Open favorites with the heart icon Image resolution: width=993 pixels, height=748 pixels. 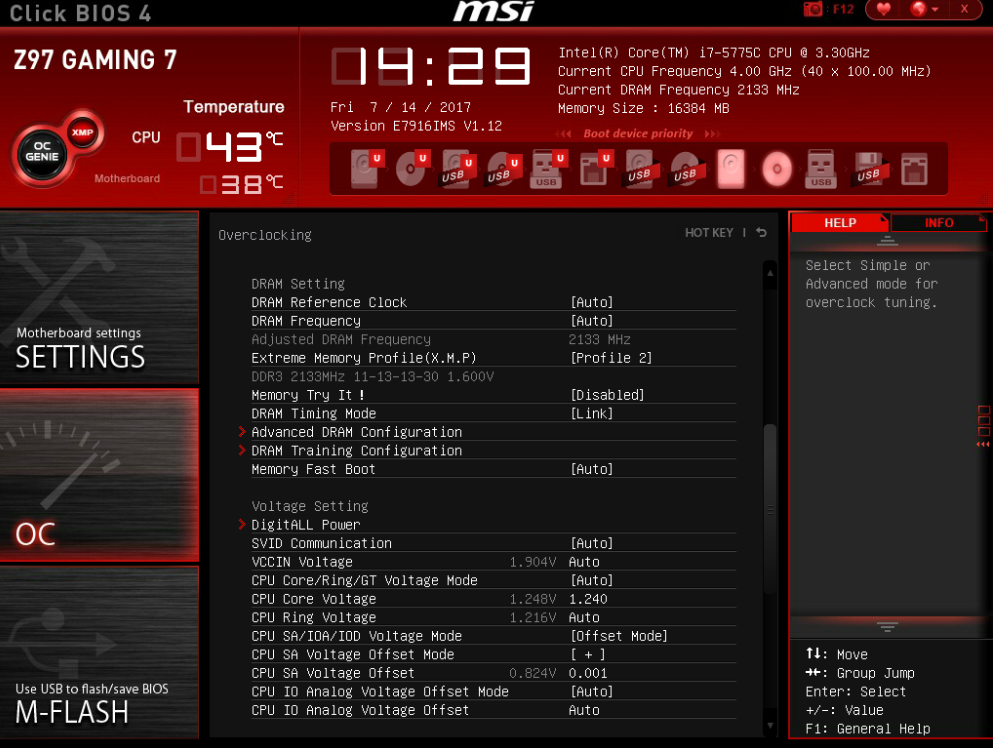coord(883,9)
